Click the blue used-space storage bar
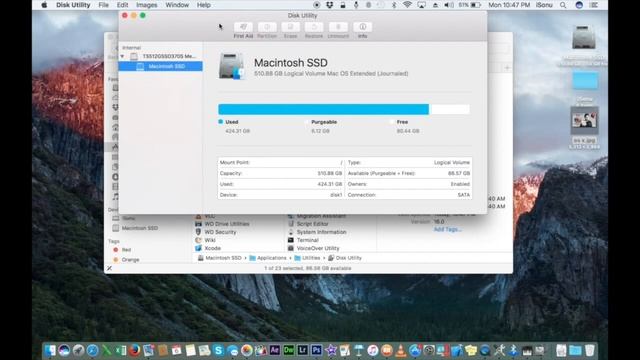Viewport: 640px width, 360px height. click(x=323, y=109)
